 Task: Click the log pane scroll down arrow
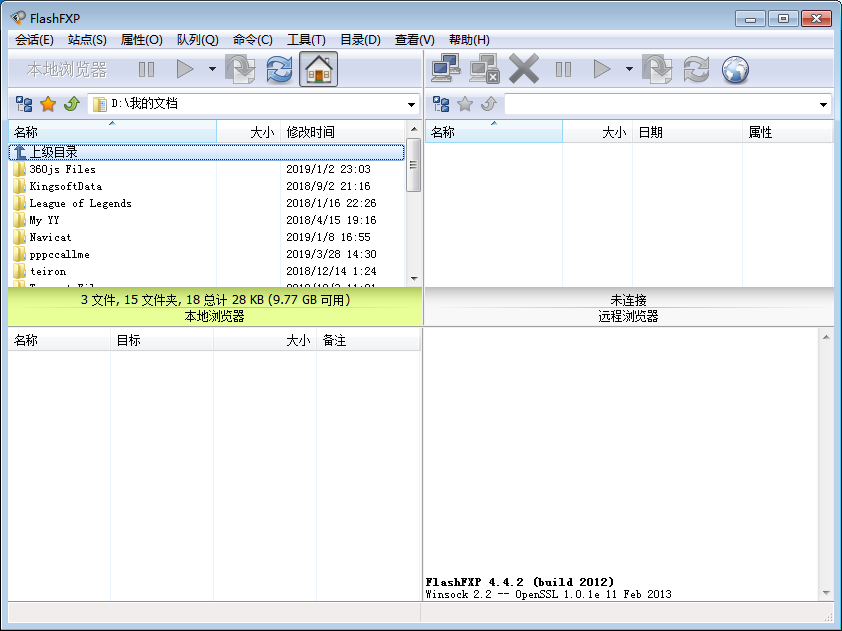click(x=826, y=593)
